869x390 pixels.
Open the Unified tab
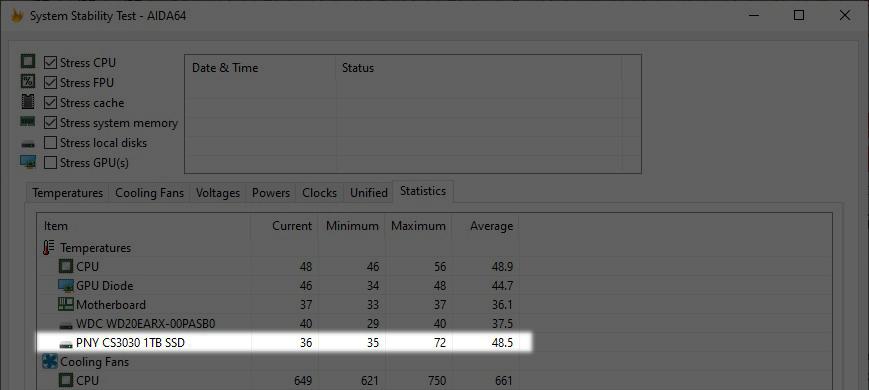click(x=369, y=193)
